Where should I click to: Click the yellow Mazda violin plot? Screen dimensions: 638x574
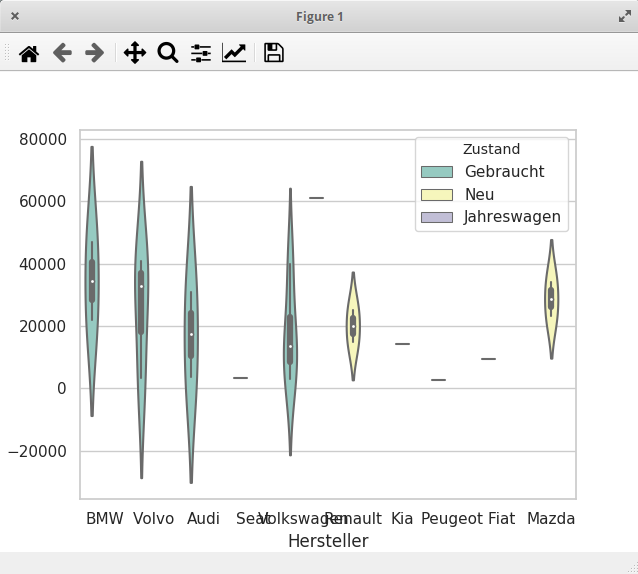pyautogui.click(x=551, y=299)
